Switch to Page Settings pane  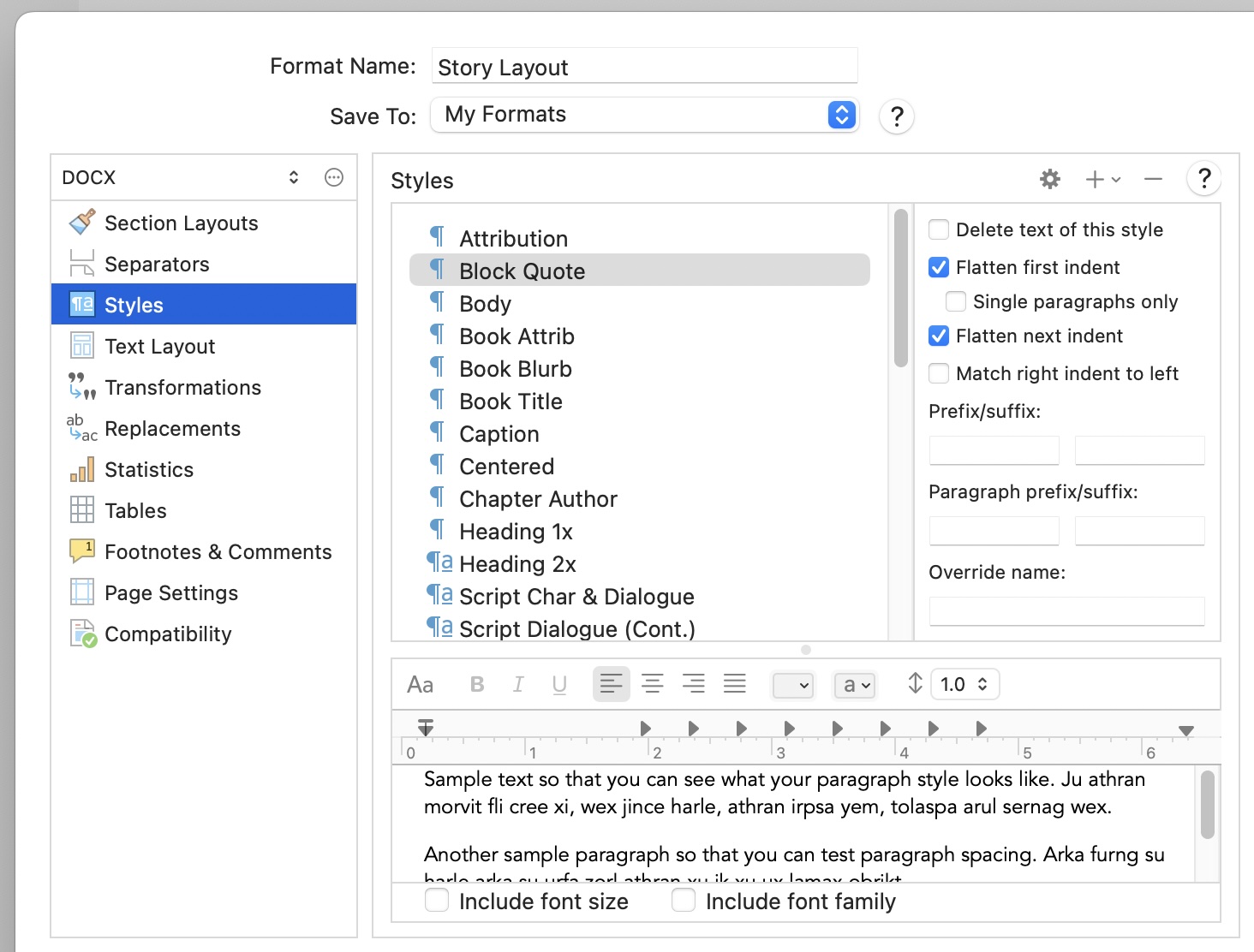[171, 593]
